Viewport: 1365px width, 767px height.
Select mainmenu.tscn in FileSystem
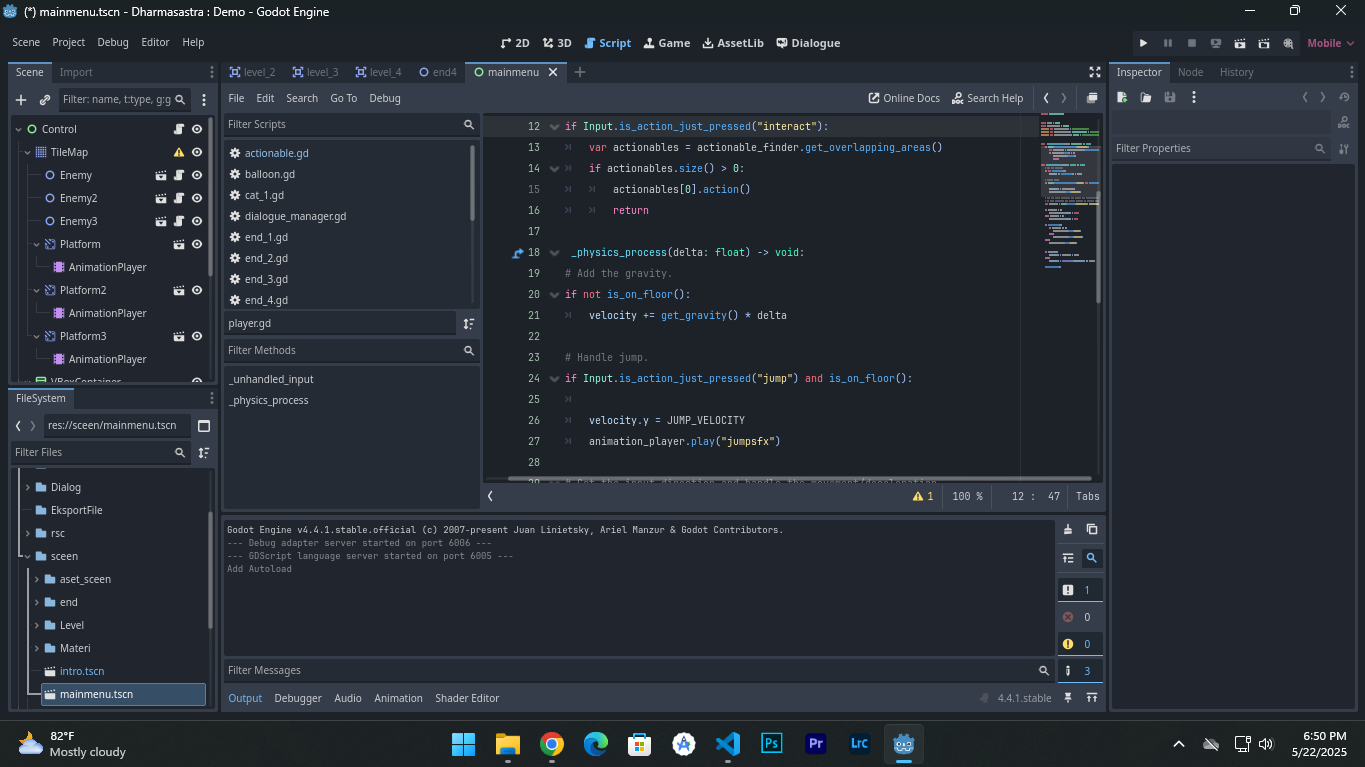[x=124, y=694]
